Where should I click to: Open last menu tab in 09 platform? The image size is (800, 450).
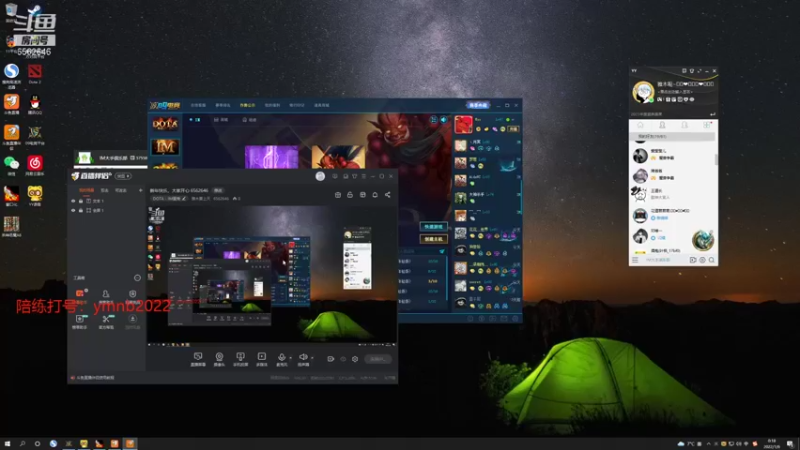coord(321,105)
